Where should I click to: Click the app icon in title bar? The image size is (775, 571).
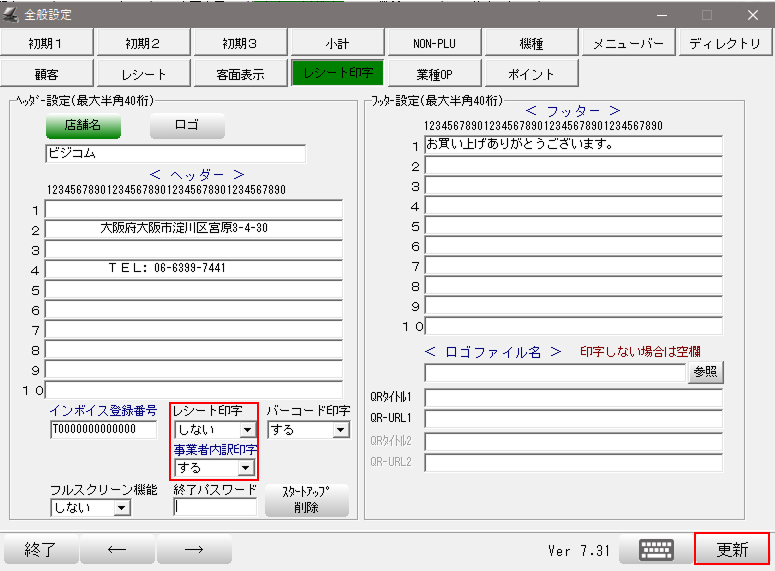click(x=11, y=14)
